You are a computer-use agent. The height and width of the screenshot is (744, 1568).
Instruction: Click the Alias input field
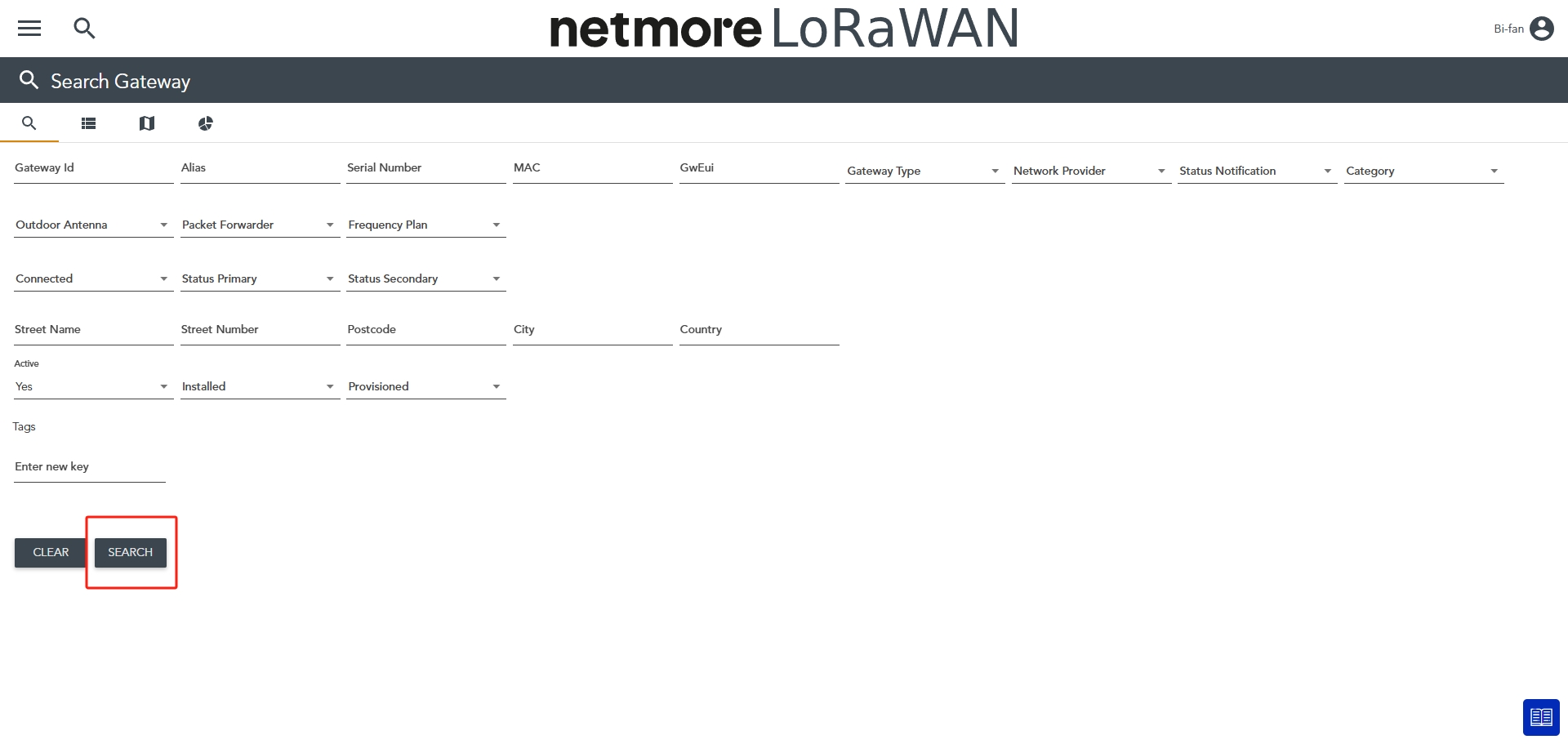click(x=261, y=168)
